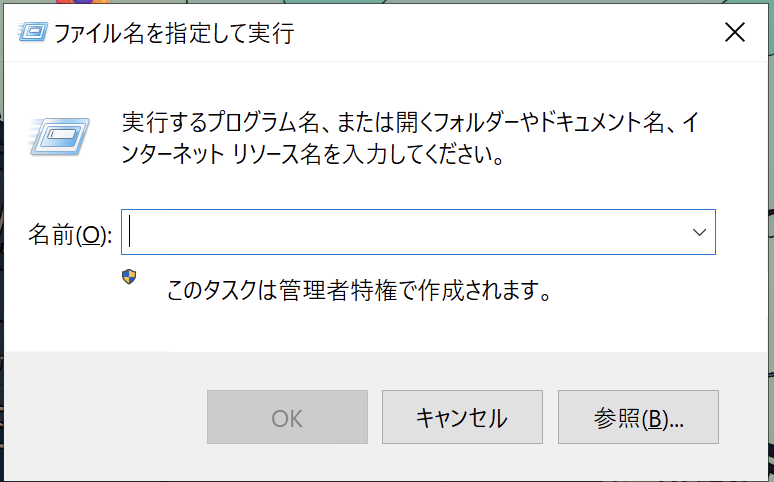Click the small Run icon in title bar
The width and height of the screenshot is (774, 482).
33,33
